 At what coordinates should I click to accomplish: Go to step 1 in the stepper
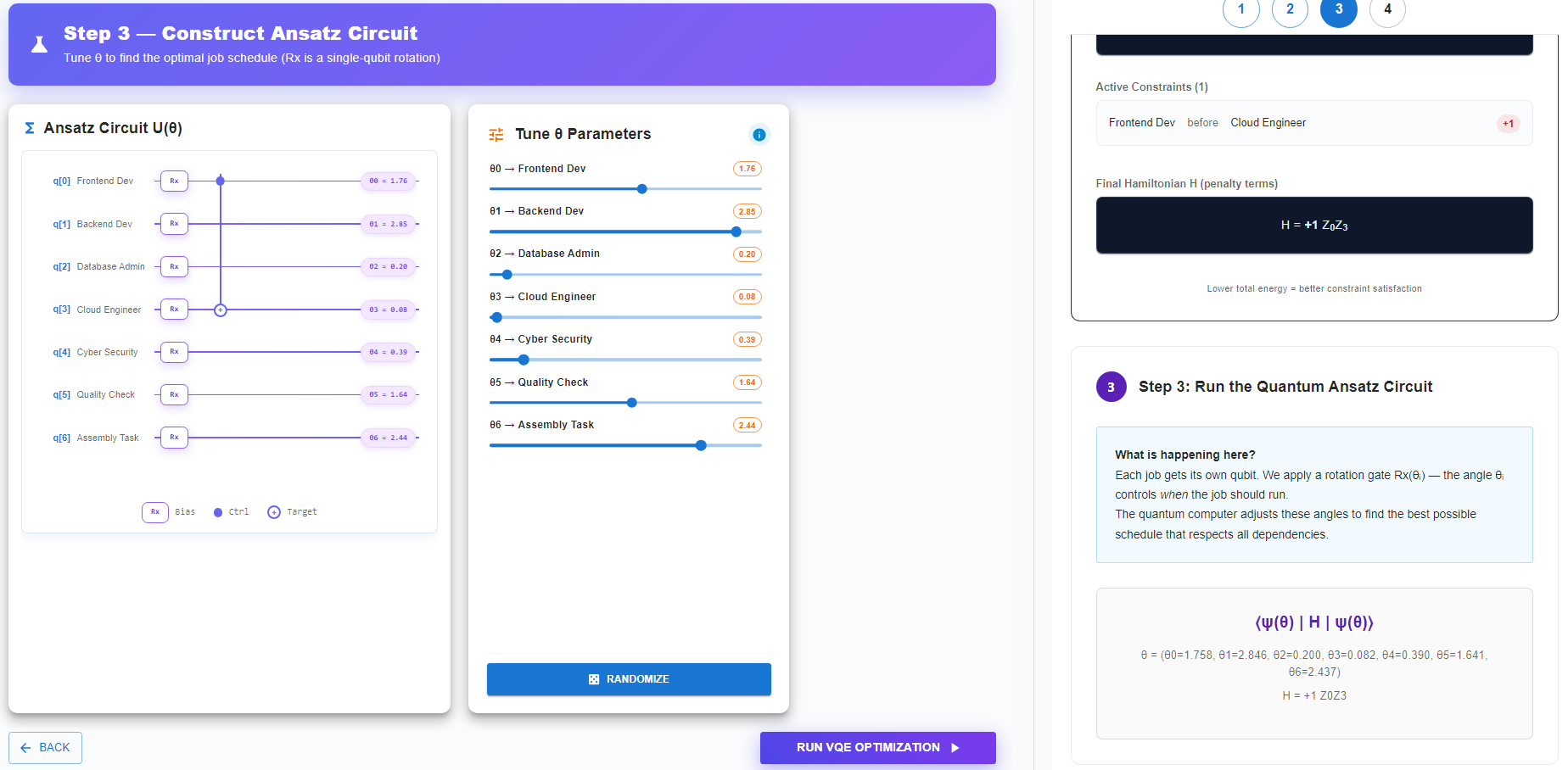pos(1240,10)
